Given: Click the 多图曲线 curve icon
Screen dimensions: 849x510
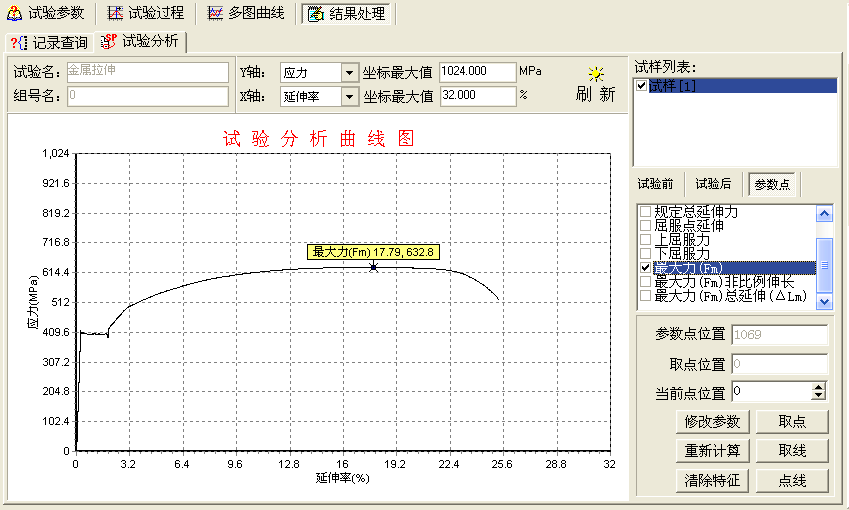Looking at the screenshot, I should [x=215, y=14].
